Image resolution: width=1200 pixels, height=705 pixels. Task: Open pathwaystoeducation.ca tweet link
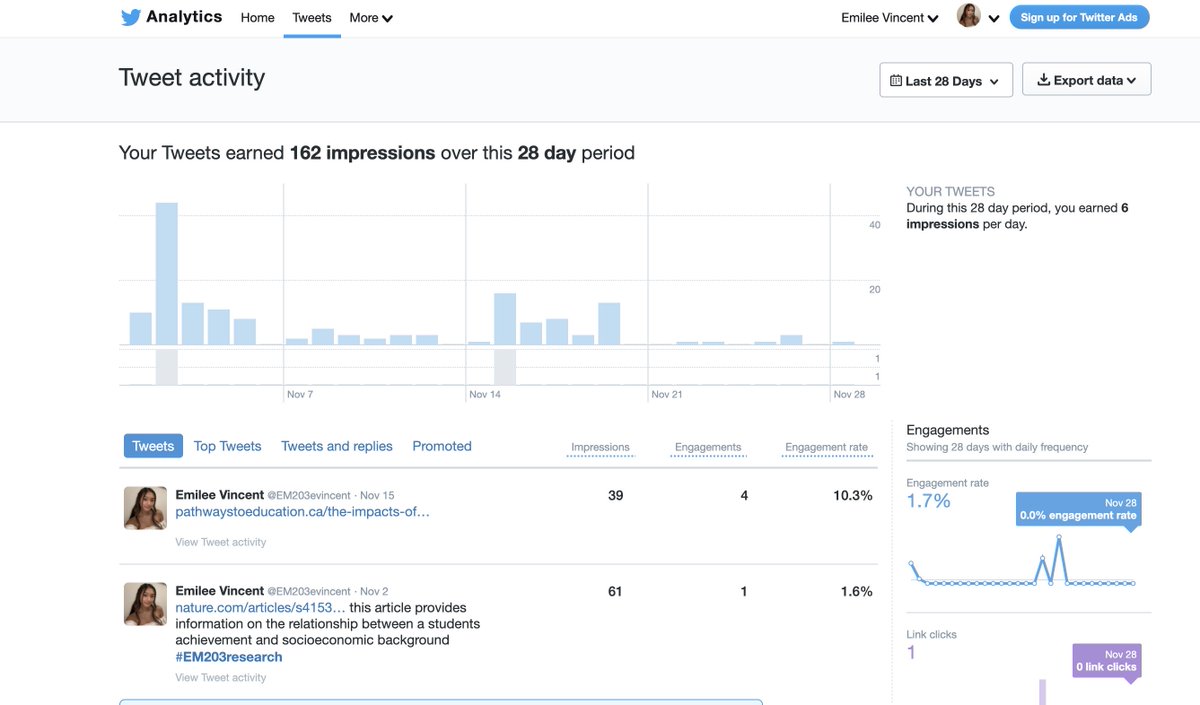click(x=302, y=511)
